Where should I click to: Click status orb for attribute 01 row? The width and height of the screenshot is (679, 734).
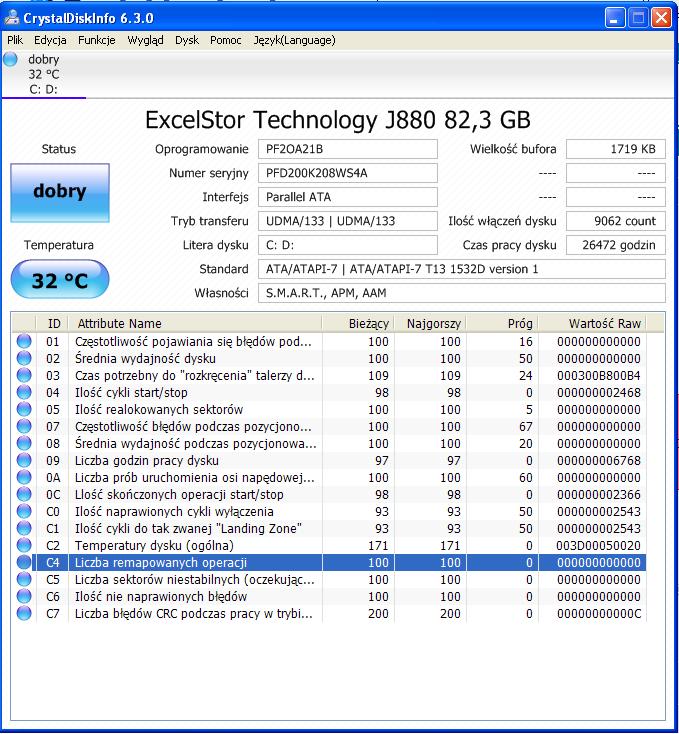click(24, 341)
